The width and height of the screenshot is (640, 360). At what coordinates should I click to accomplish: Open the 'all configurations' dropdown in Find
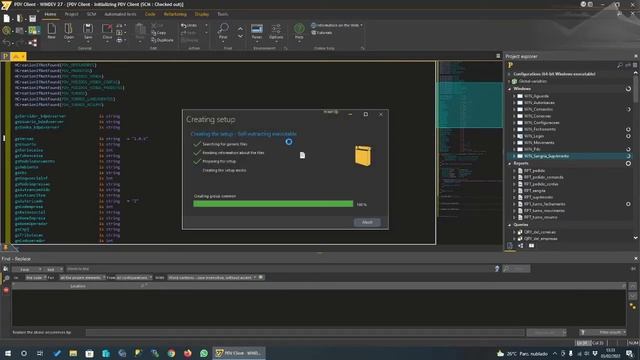[x=134, y=278]
